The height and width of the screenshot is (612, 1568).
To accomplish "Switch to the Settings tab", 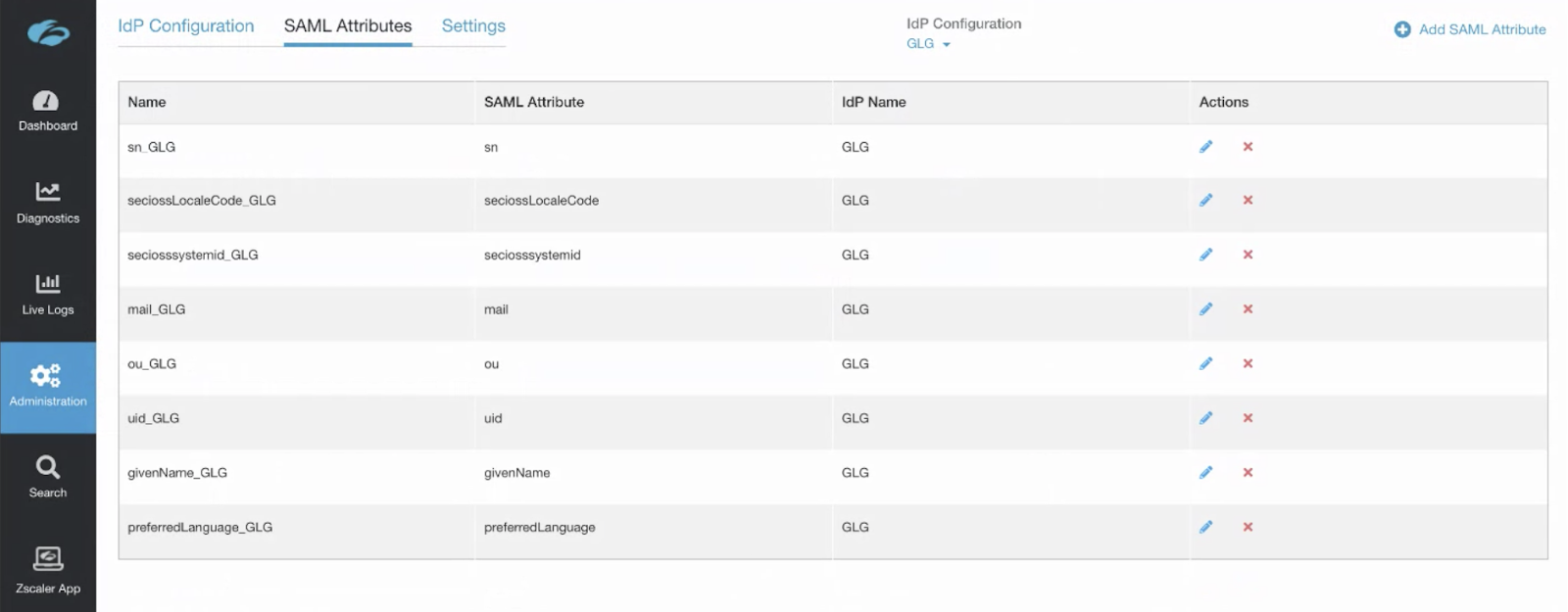I will click(473, 26).
